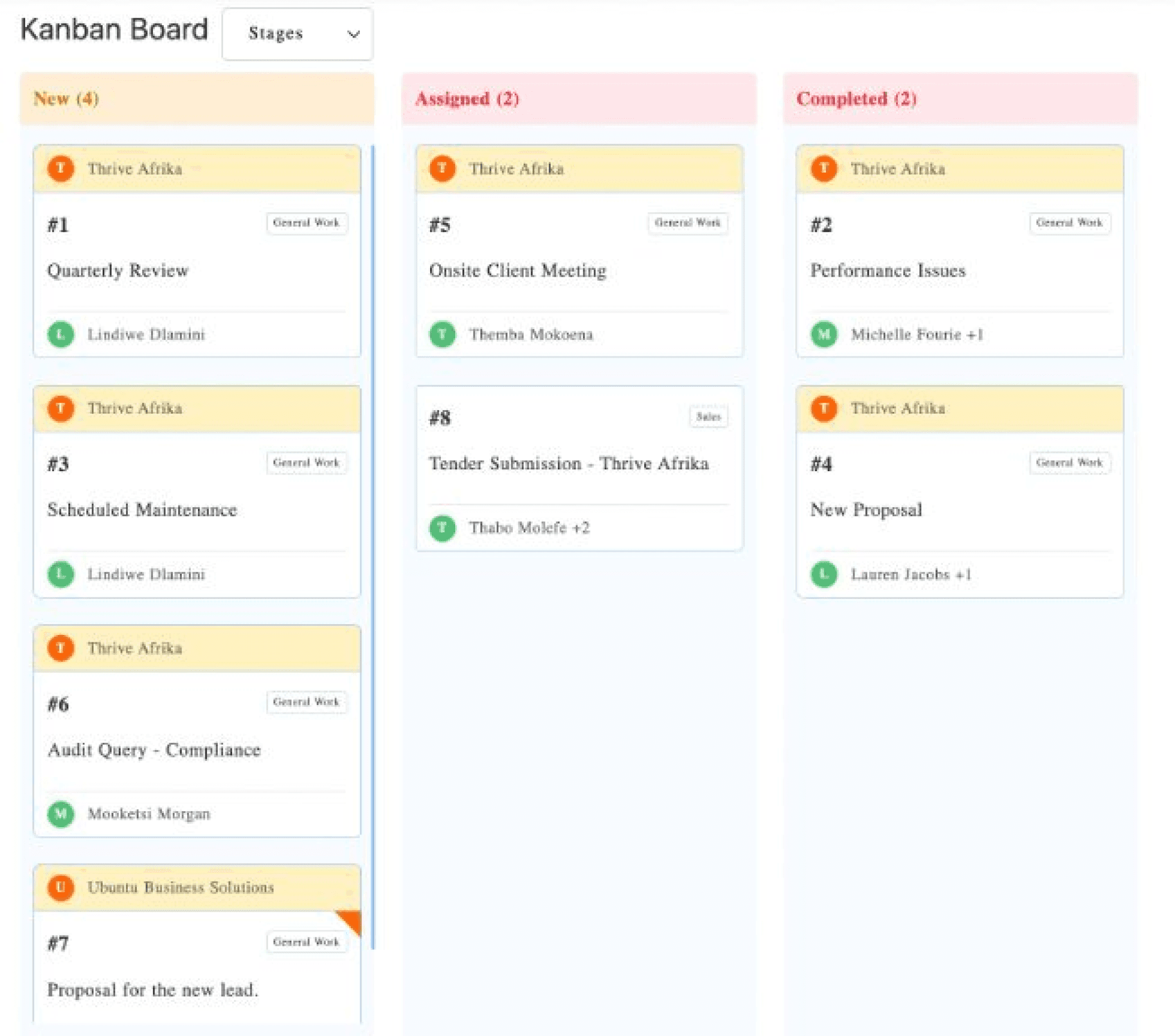Open the Stages dropdown
Screen dimensions: 1175x1036
click(x=297, y=34)
